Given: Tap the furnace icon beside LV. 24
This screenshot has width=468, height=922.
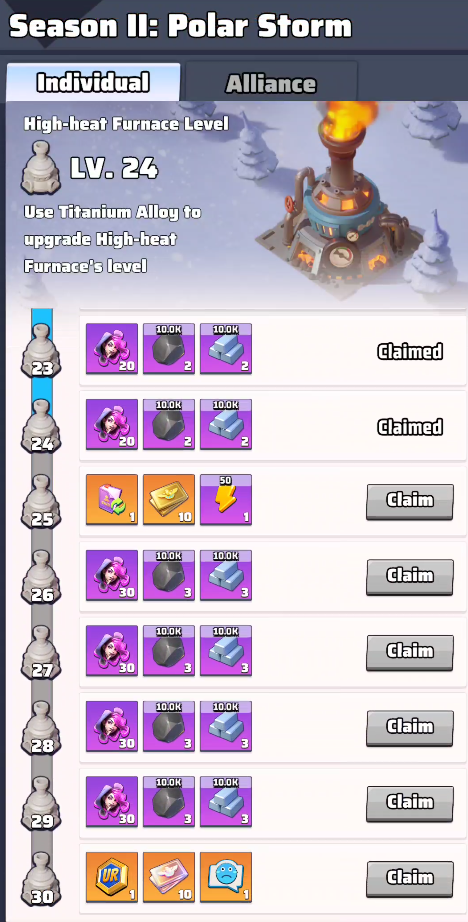Looking at the screenshot, I should pyautogui.click(x=41, y=168).
